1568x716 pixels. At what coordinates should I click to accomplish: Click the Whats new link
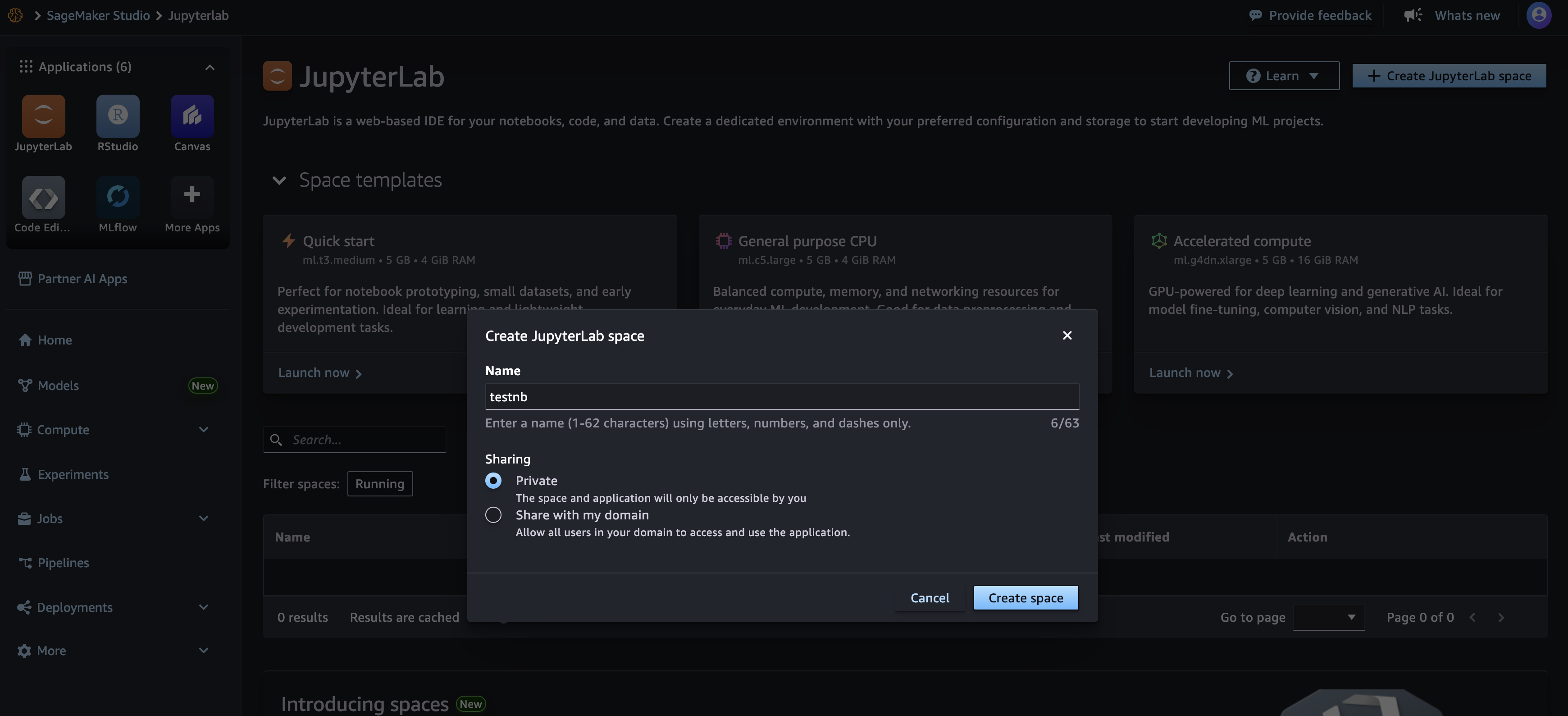(x=1467, y=15)
